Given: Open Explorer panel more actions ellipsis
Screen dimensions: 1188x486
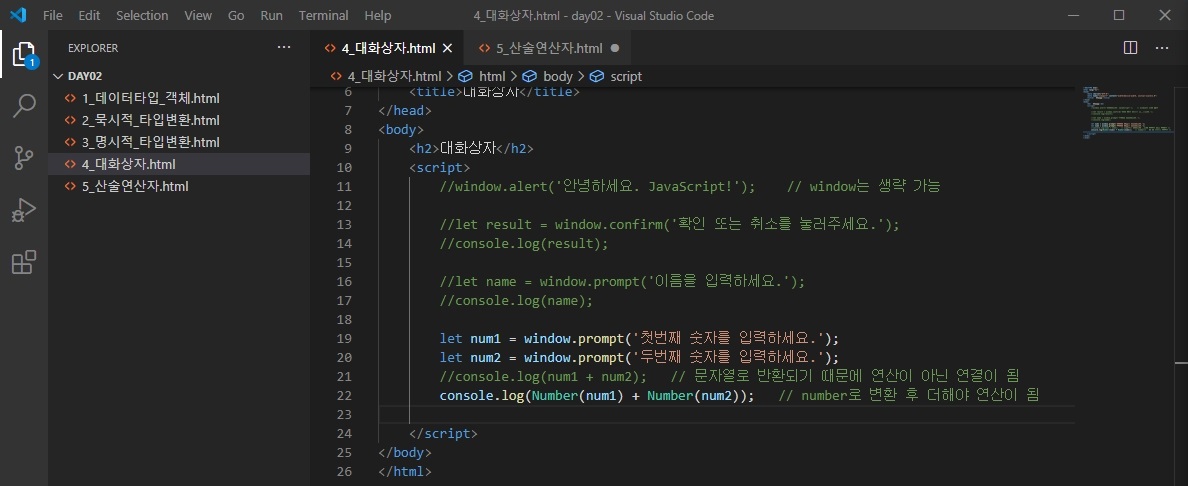Looking at the screenshot, I should tap(284, 48).
